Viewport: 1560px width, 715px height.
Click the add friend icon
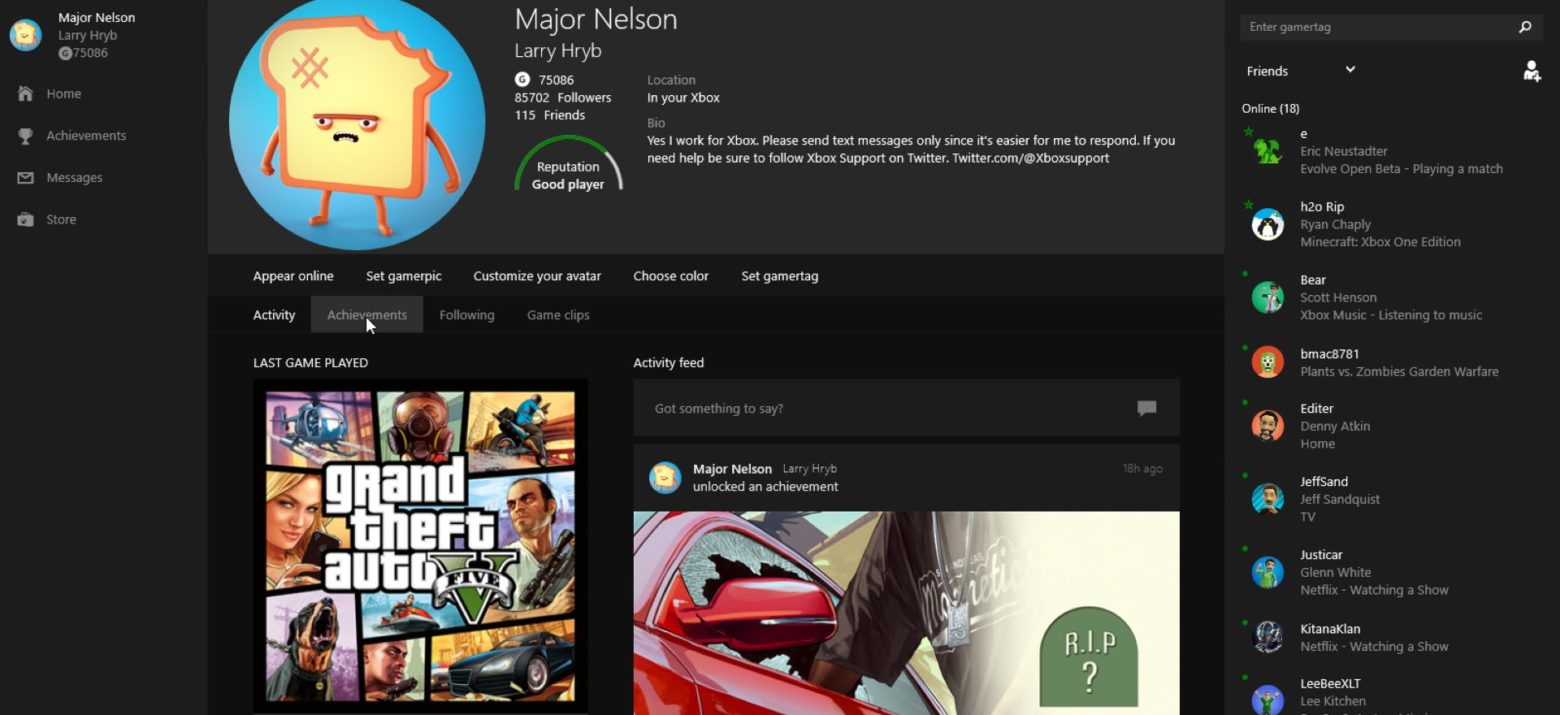point(1531,71)
